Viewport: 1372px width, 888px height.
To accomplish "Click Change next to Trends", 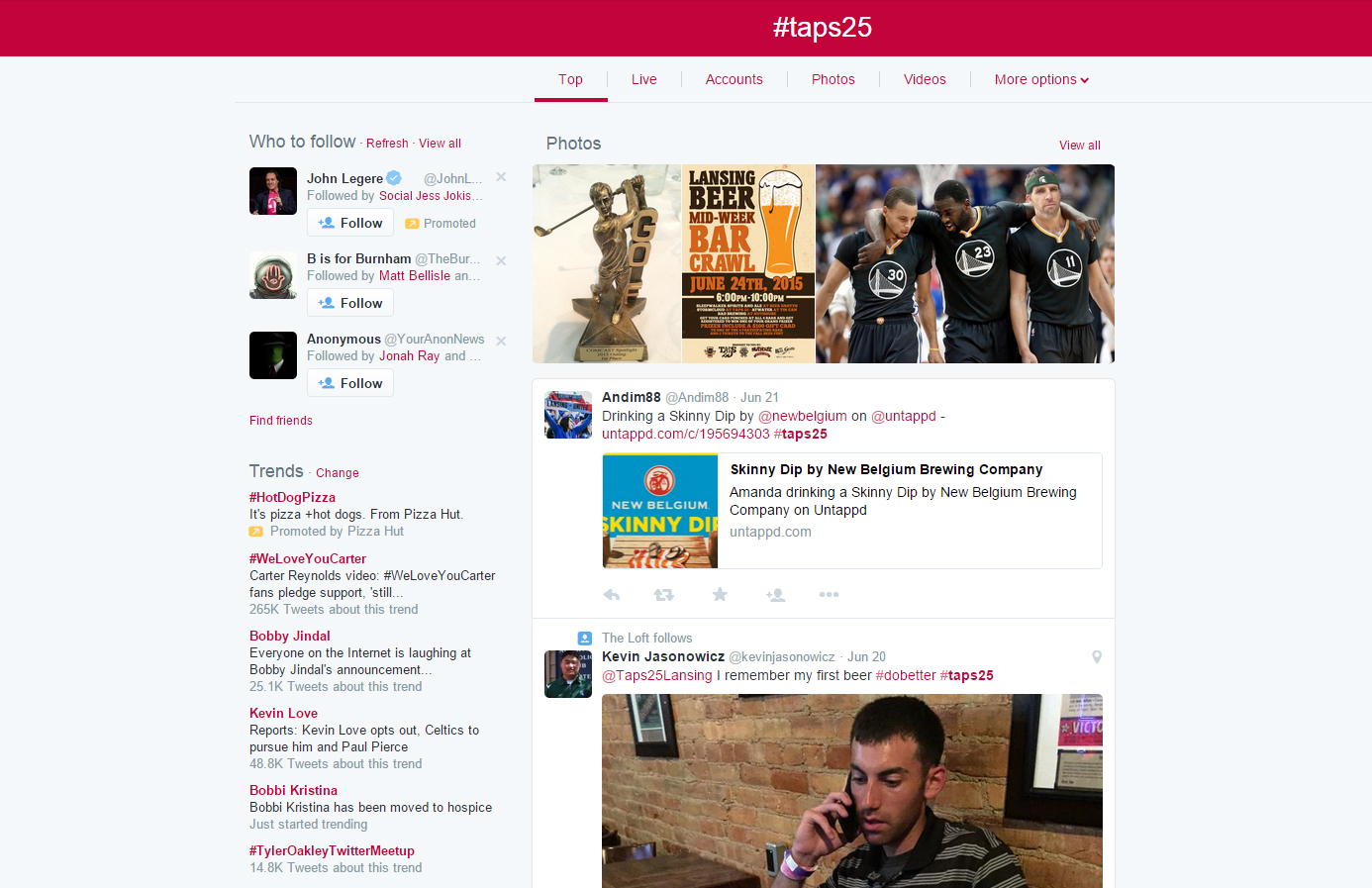I will [x=338, y=473].
